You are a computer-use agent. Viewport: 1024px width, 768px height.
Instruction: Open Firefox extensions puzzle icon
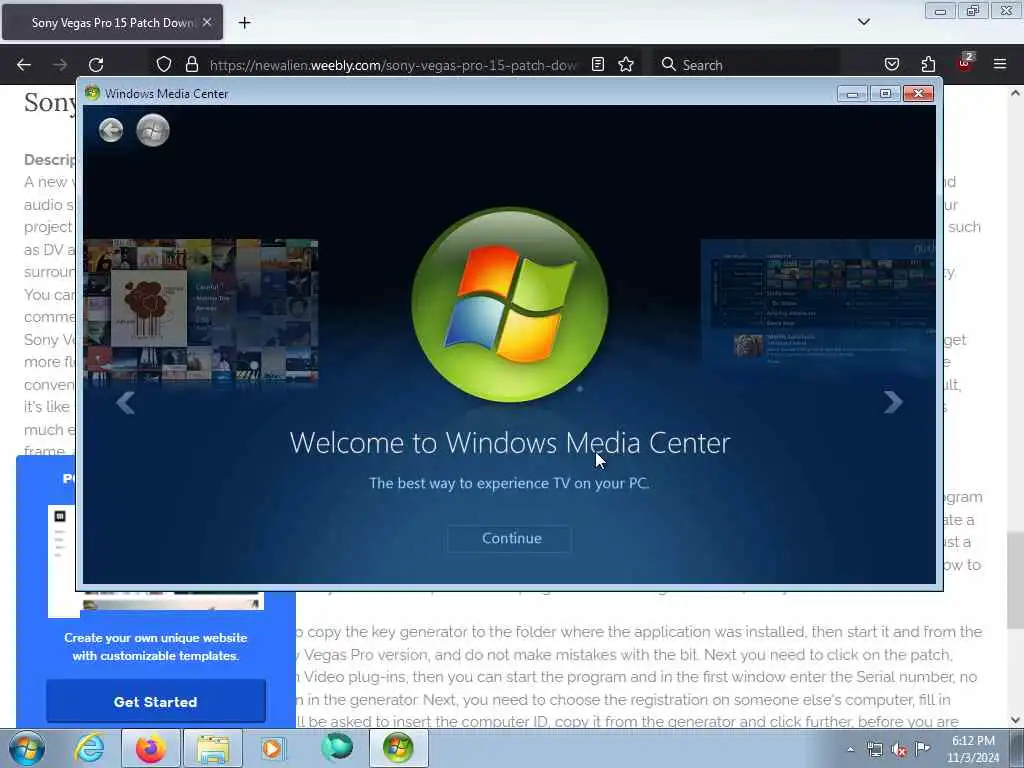(x=928, y=65)
